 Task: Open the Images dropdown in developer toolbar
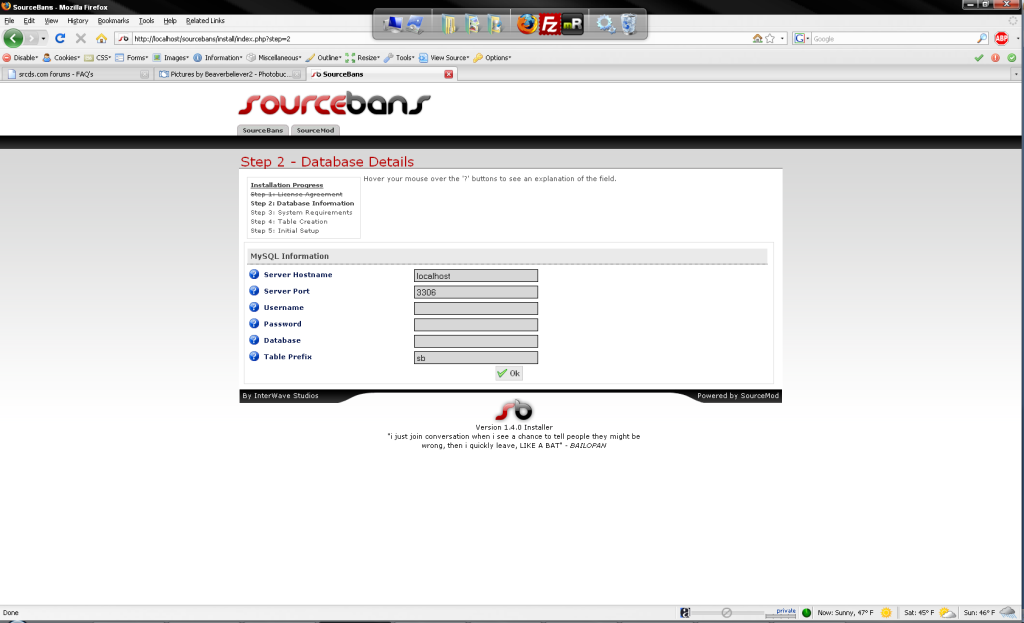pos(170,57)
